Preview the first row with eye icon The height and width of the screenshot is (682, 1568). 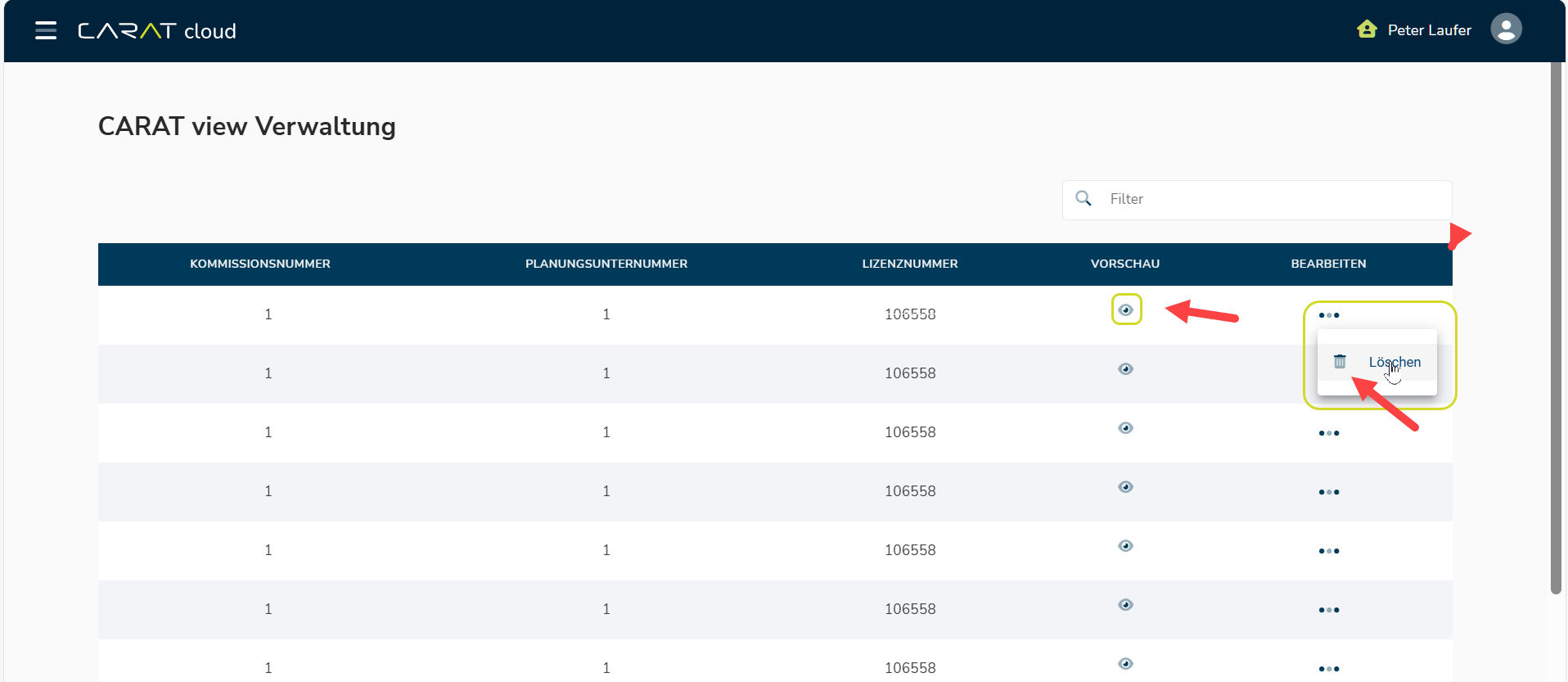point(1126,310)
